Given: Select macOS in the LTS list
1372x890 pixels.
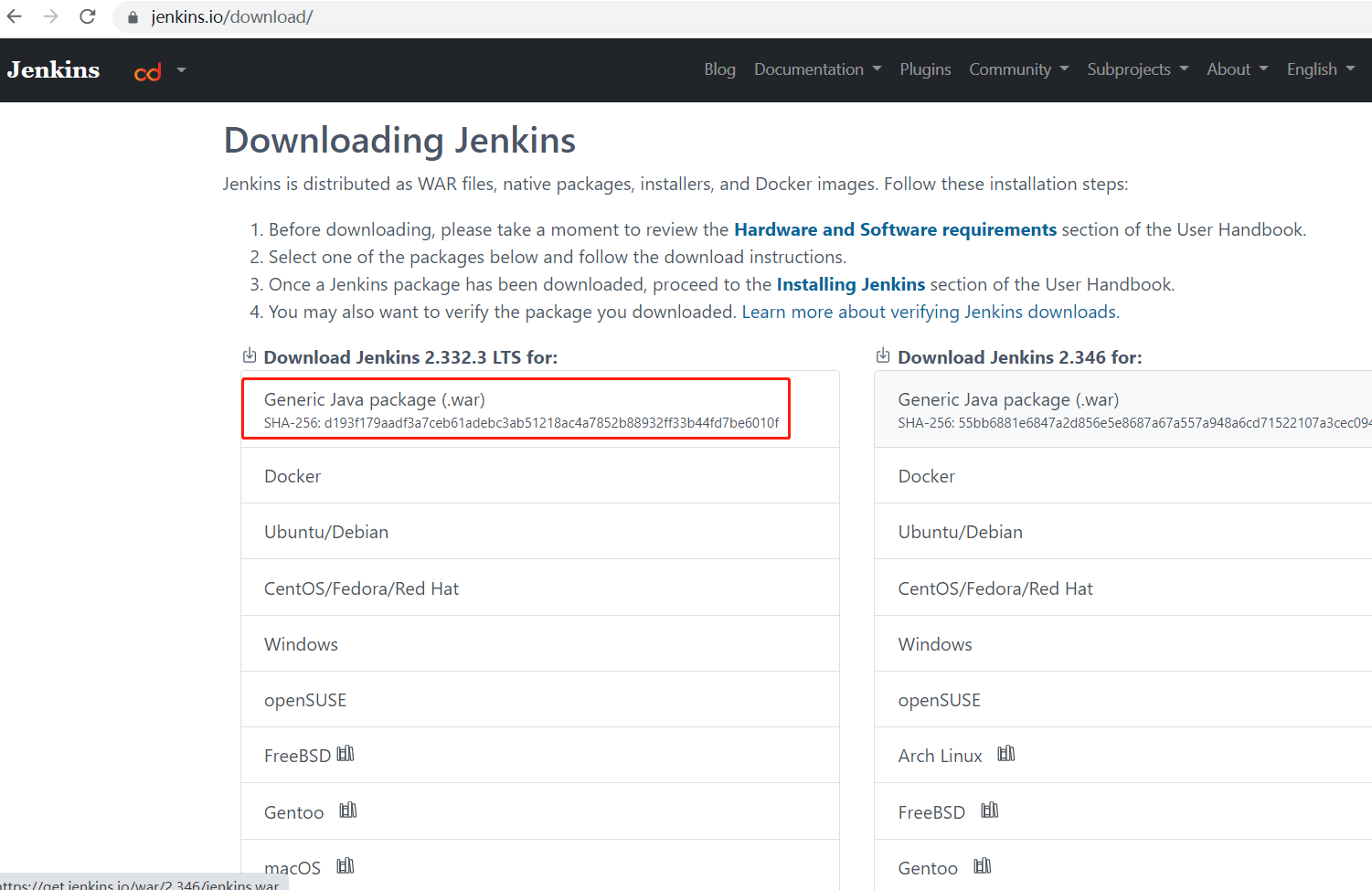Looking at the screenshot, I should 539,864.
